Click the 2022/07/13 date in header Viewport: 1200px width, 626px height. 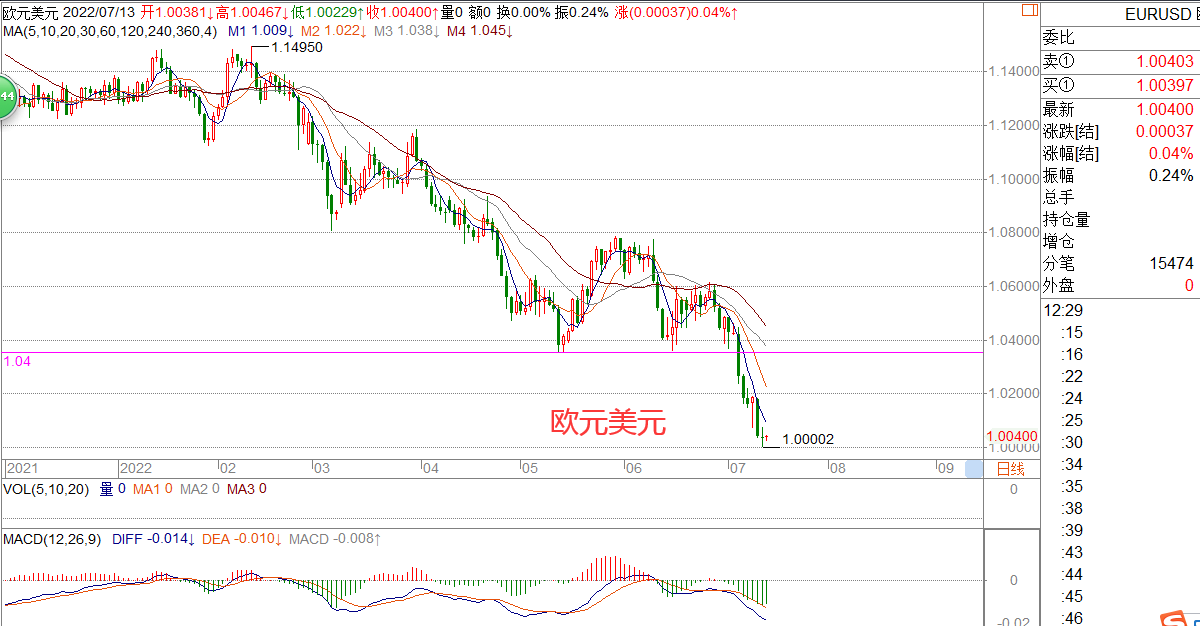100,13
